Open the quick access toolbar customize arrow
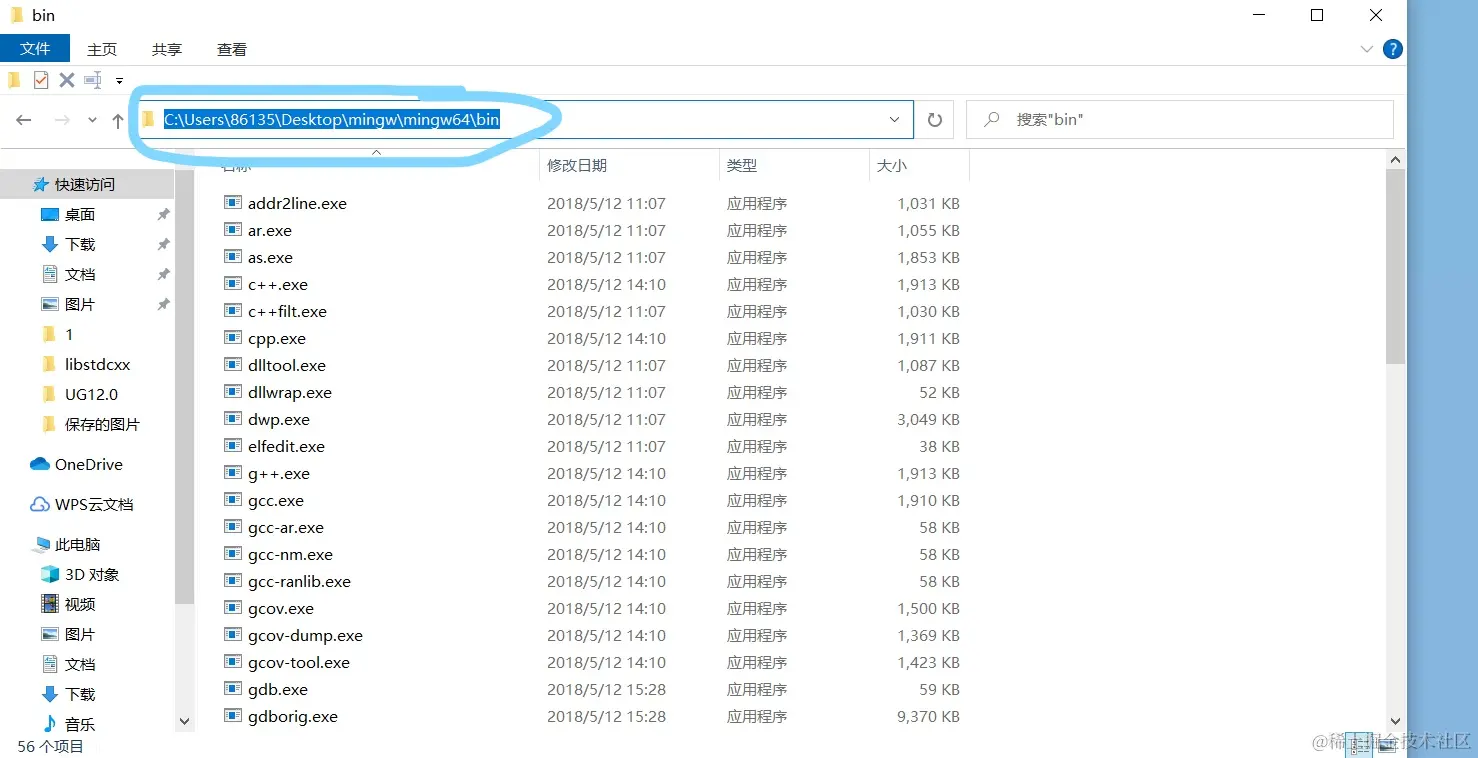Screen dimensions: 1478x758 [119, 81]
